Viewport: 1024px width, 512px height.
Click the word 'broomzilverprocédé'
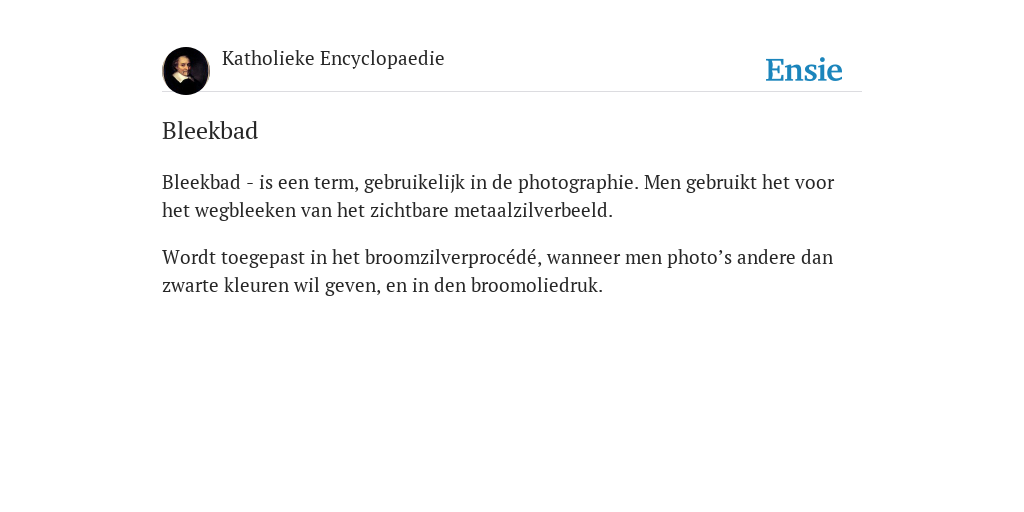pyautogui.click(x=451, y=257)
